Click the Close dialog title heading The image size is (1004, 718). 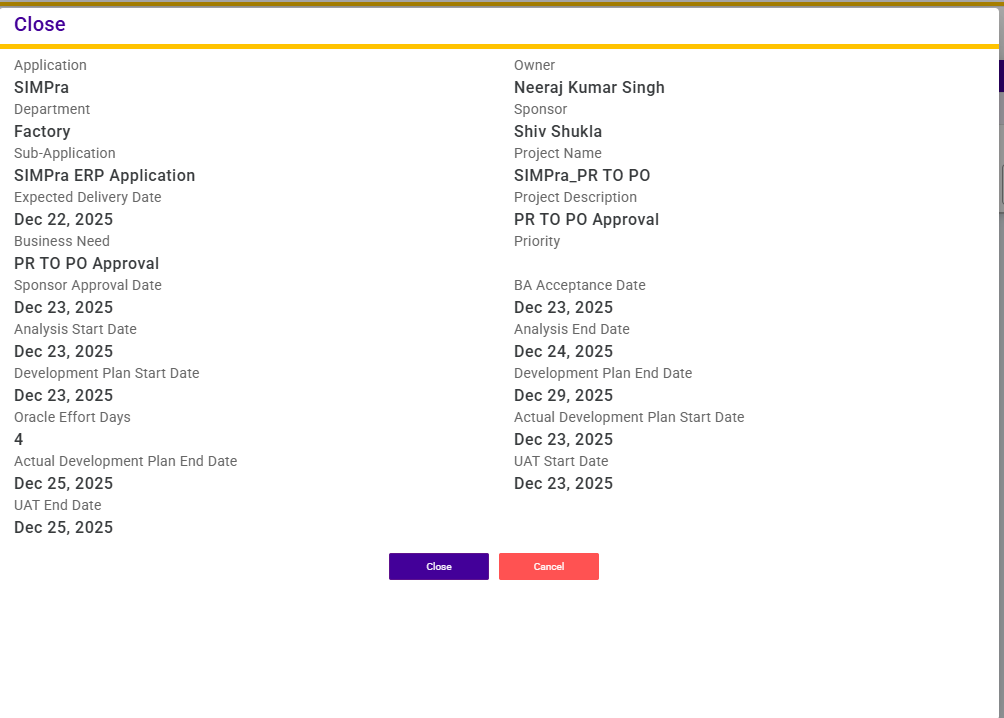coord(40,25)
